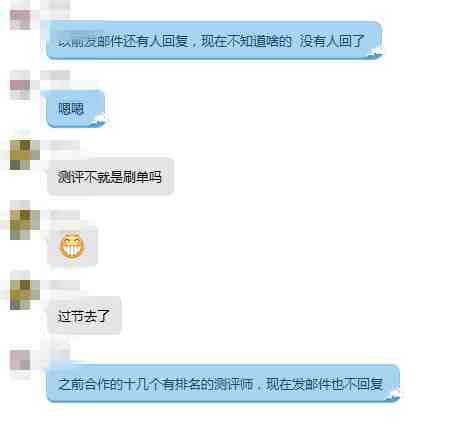This screenshot has height=430, width=455.
Task: Open the olive avatar beside '测评不就是刷单吗'
Action: 25,155
